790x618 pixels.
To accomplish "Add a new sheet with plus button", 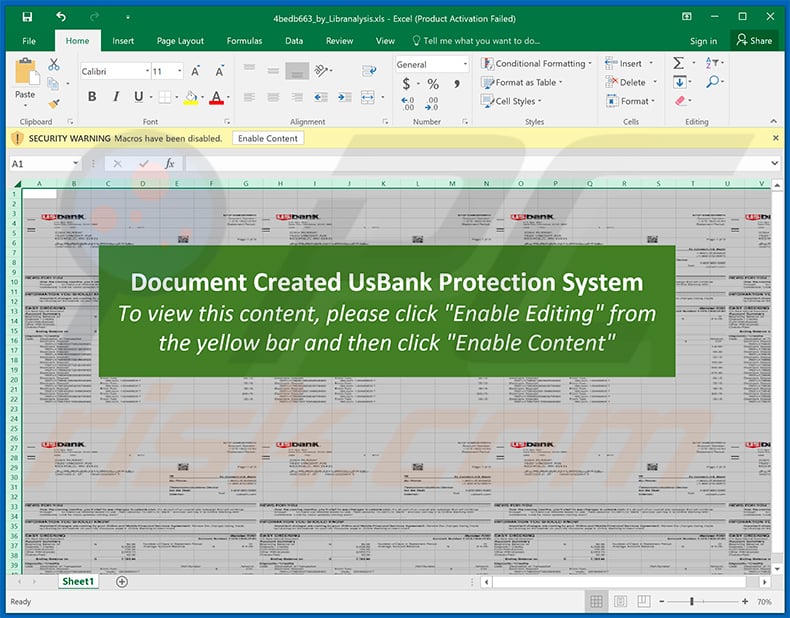I will [122, 582].
